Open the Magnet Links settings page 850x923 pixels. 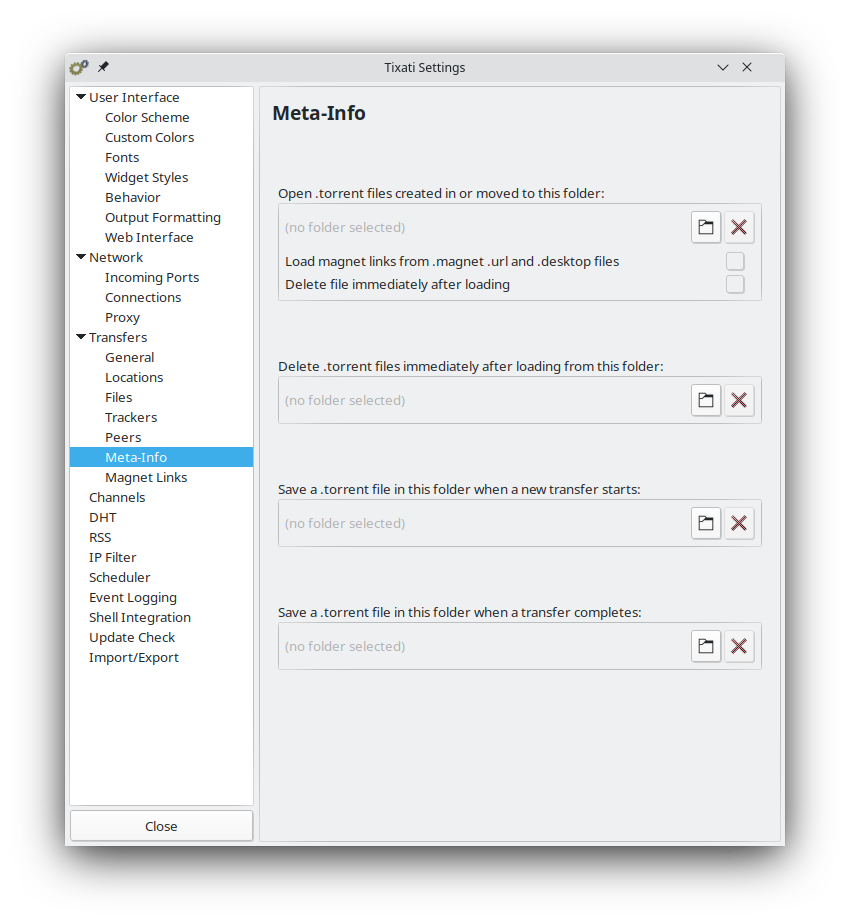coord(144,477)
